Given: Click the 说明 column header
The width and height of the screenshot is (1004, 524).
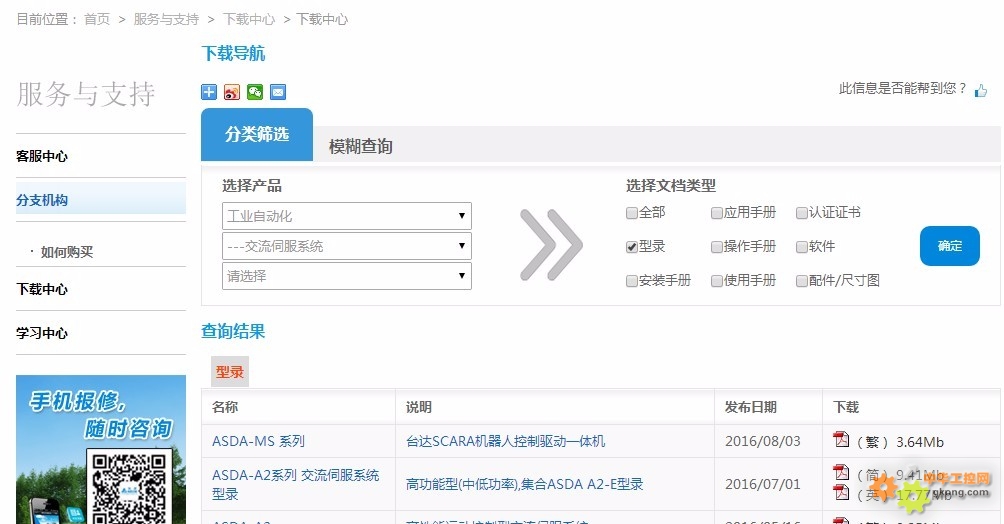Looking at the screenshot, I should pos(419,407).
